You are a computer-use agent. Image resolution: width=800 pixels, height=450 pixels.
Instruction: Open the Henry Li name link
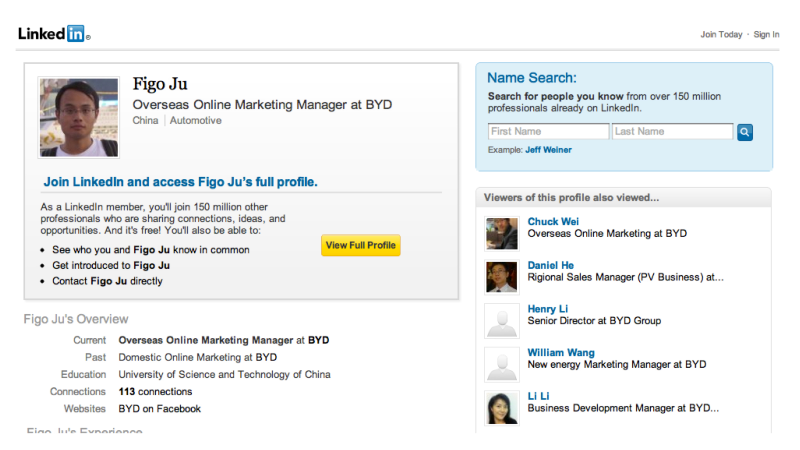click(547, 309)
